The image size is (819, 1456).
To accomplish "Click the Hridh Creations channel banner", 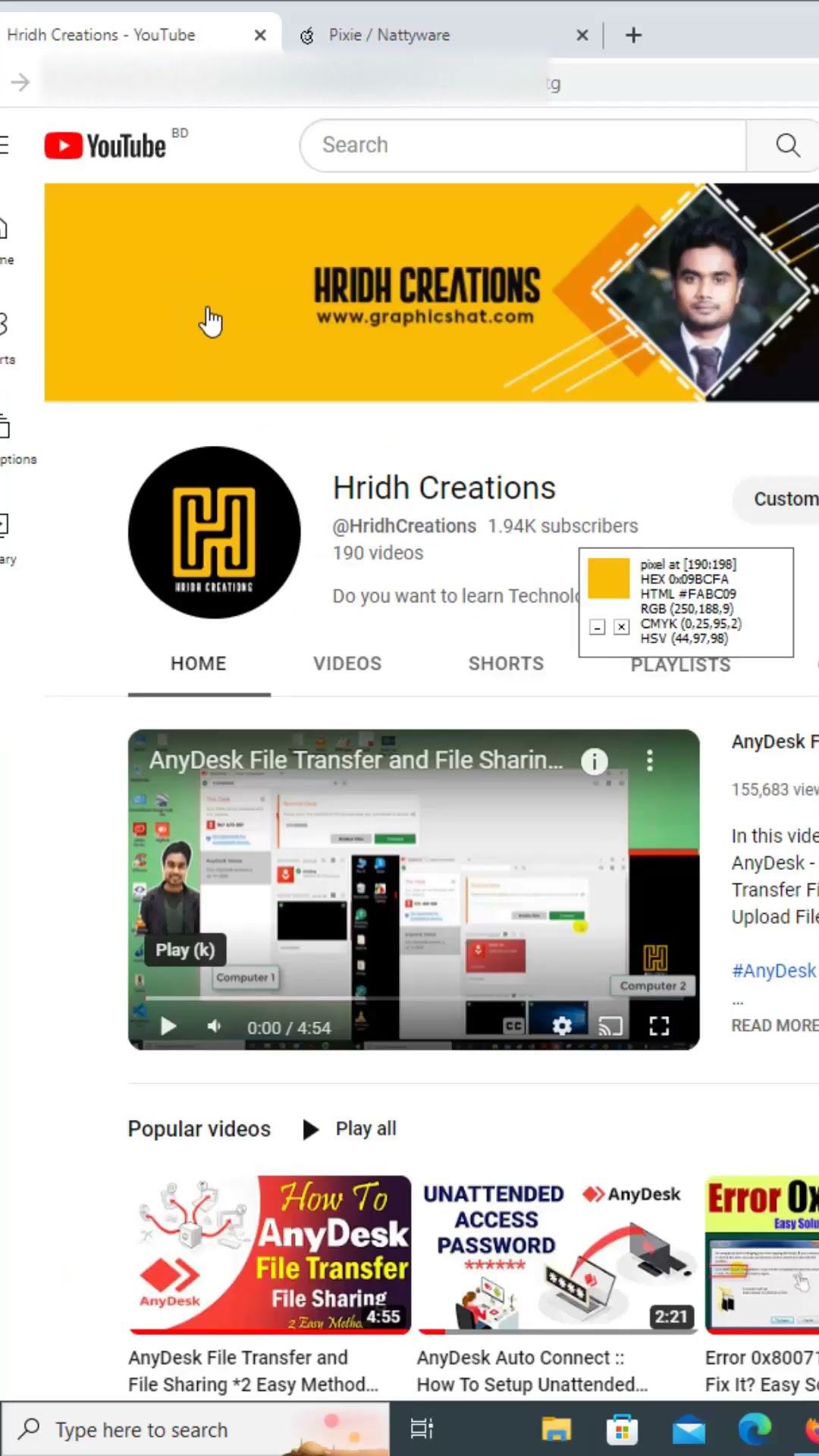I will coord(431,292).
